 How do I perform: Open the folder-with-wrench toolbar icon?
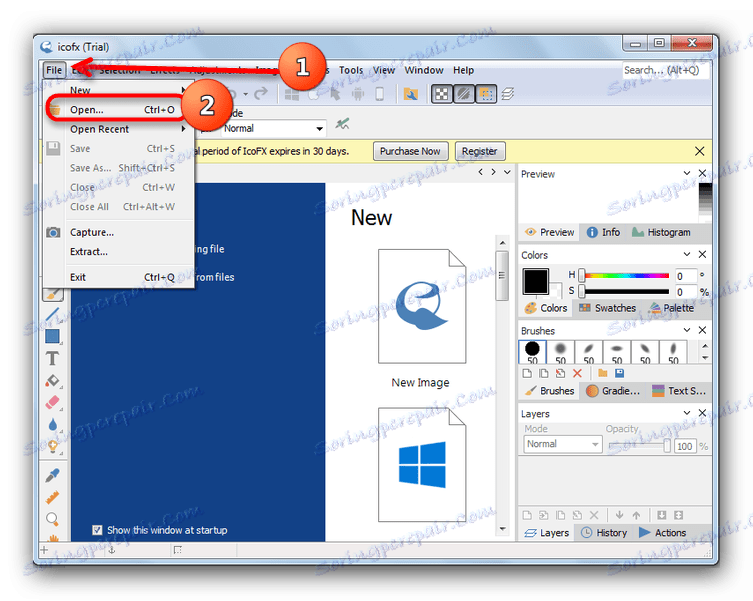coord(411,94)
